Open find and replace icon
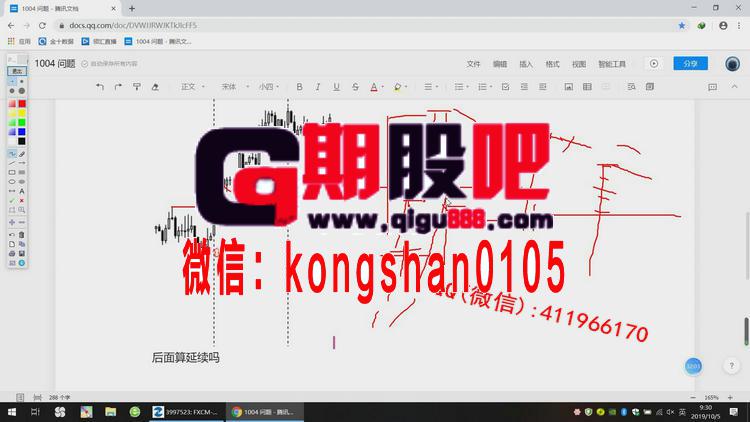The width and height of the screenshot is (750, 422). (631, 87)
